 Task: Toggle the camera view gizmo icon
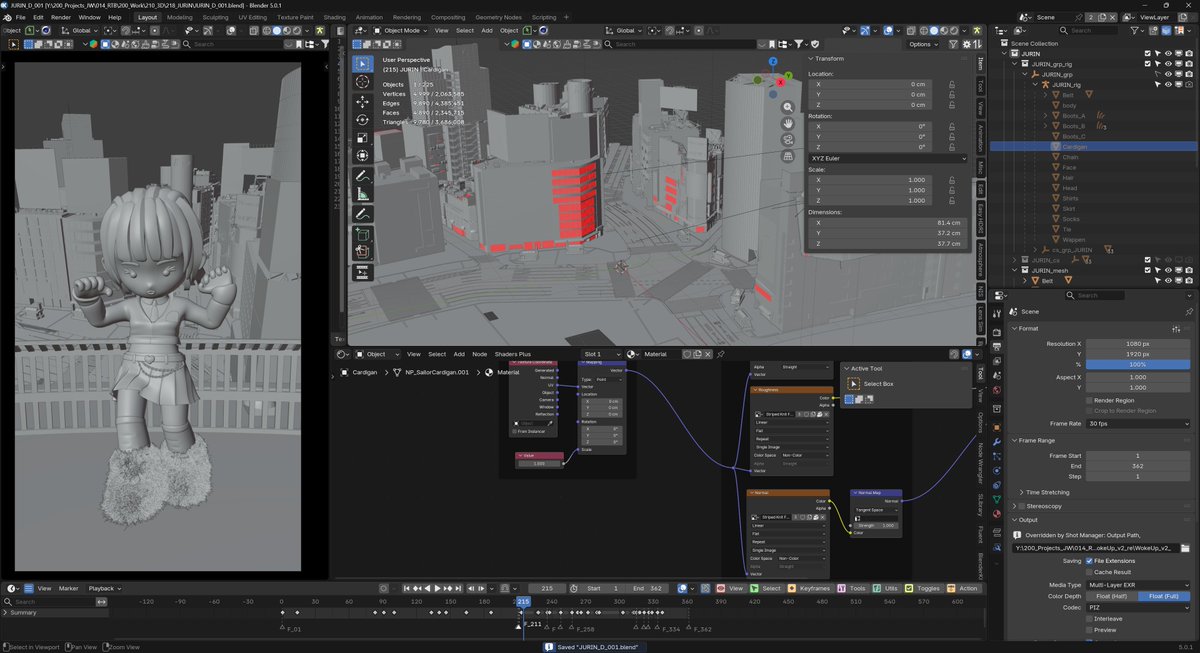click(x=788, y=139)
